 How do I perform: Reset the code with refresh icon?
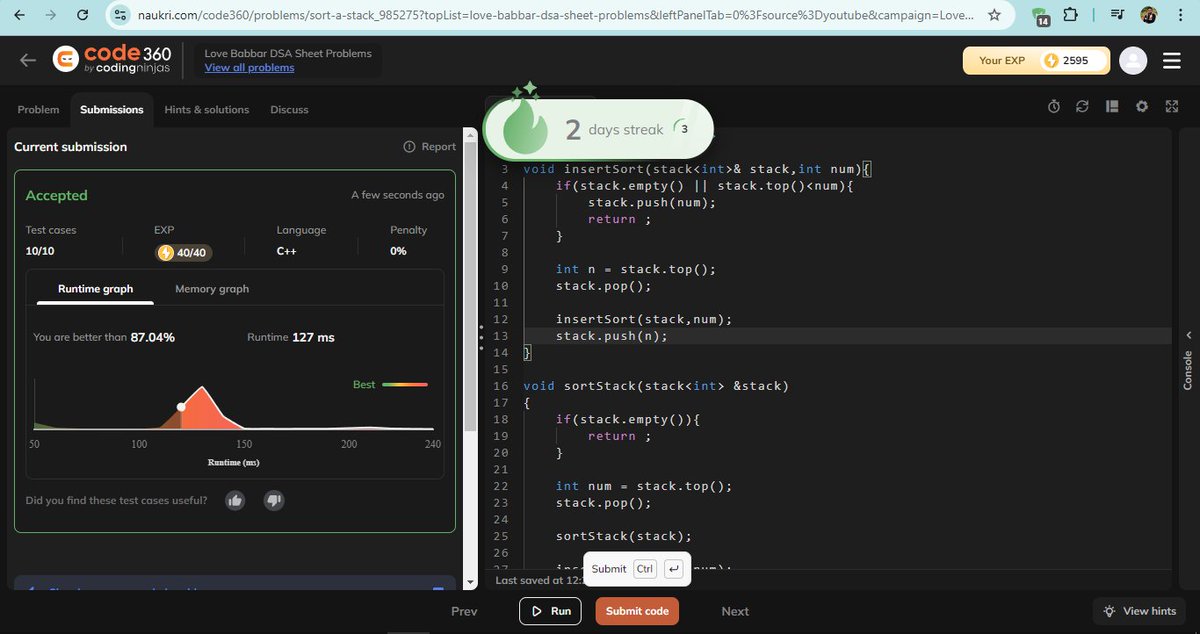[x=1082, y=107]
